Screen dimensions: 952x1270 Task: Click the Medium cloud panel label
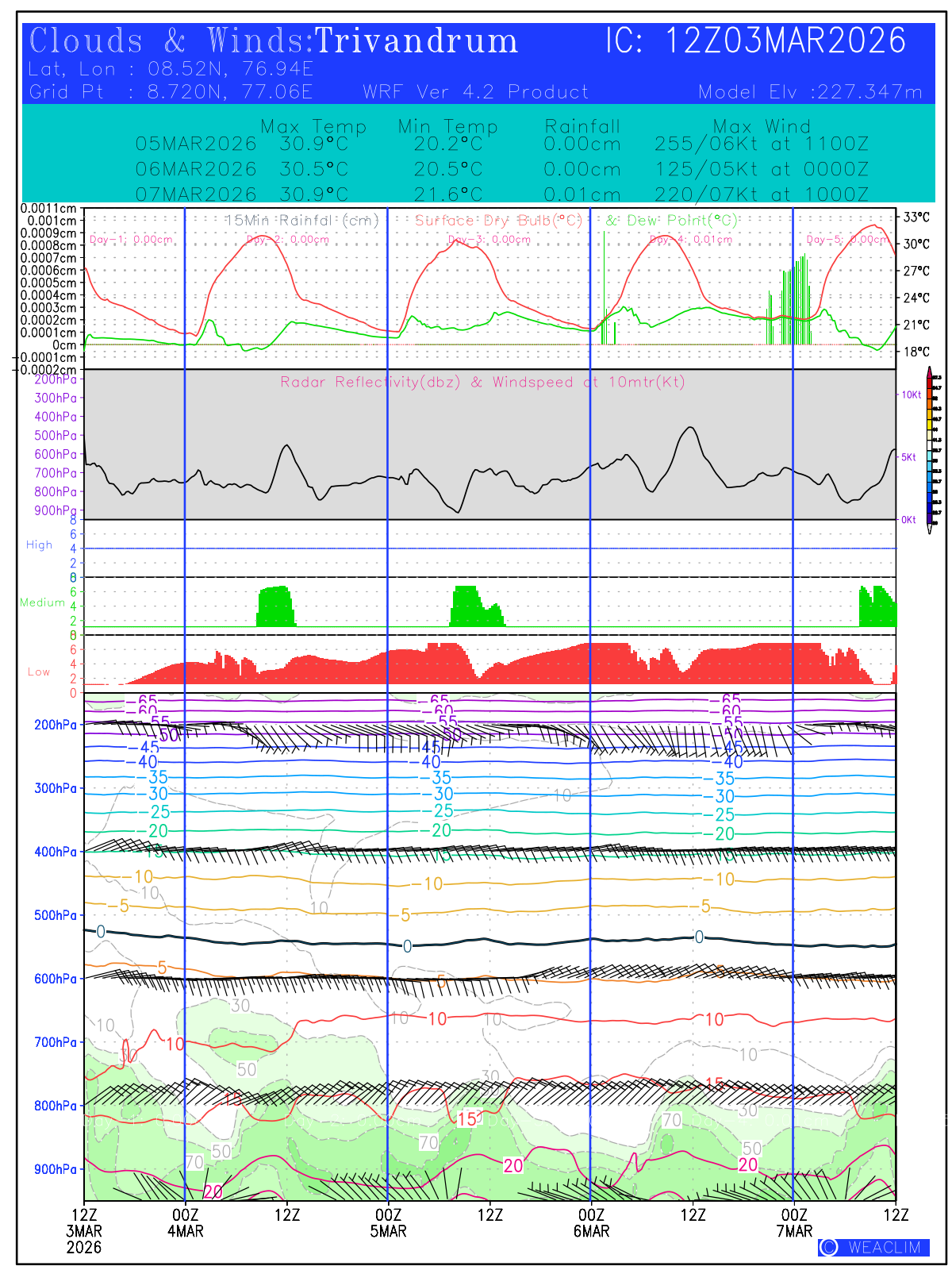(42, 602)
